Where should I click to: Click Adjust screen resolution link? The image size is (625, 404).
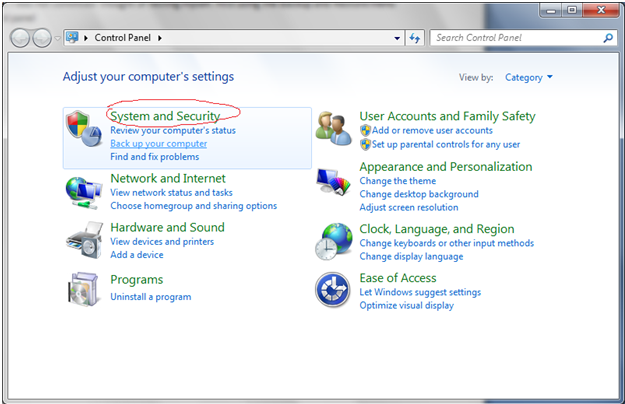(409, 208)
